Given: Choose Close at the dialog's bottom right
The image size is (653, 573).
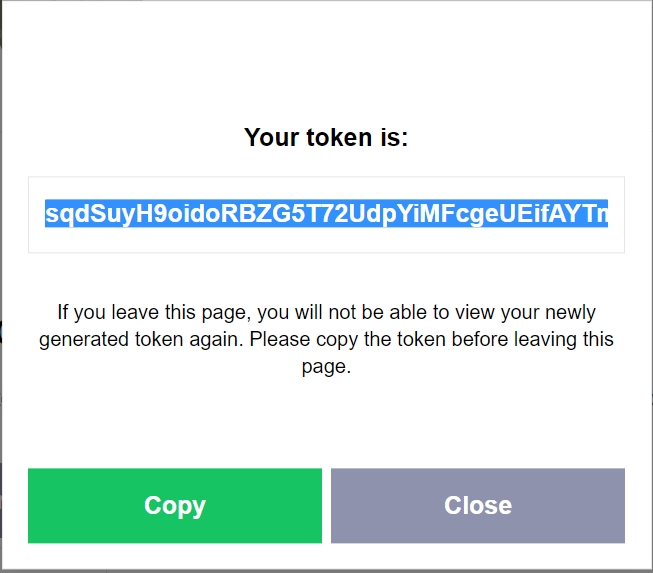Looking at the screenshot, I should pyautogui.click(x=477, y=505).
